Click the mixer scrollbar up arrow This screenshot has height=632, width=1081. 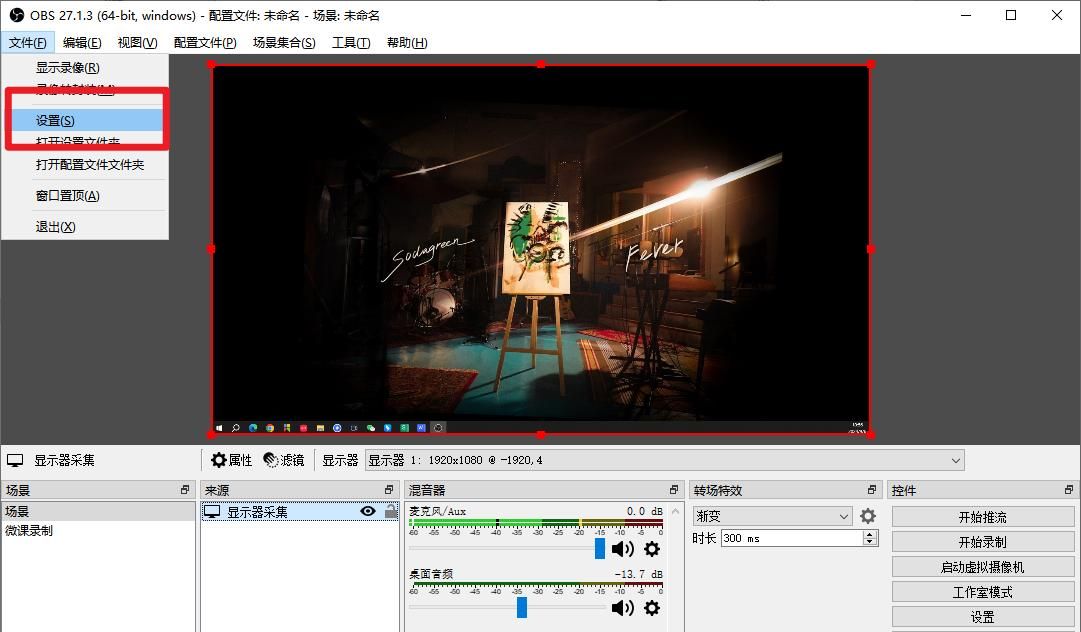(675, 511)
